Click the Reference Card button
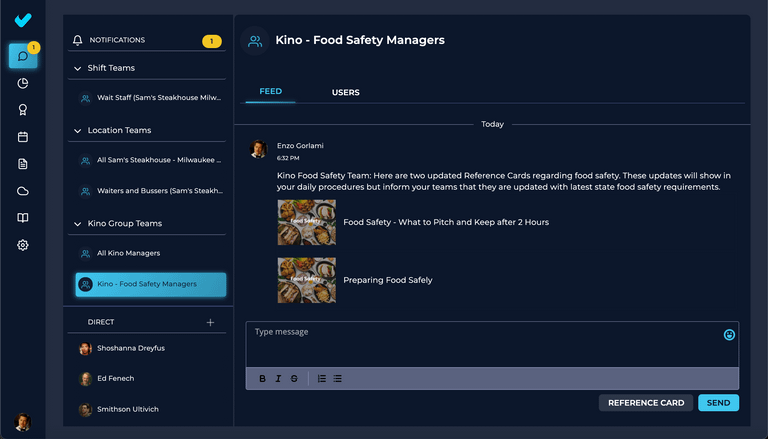The image size is (768, 439). click(645, 403)
